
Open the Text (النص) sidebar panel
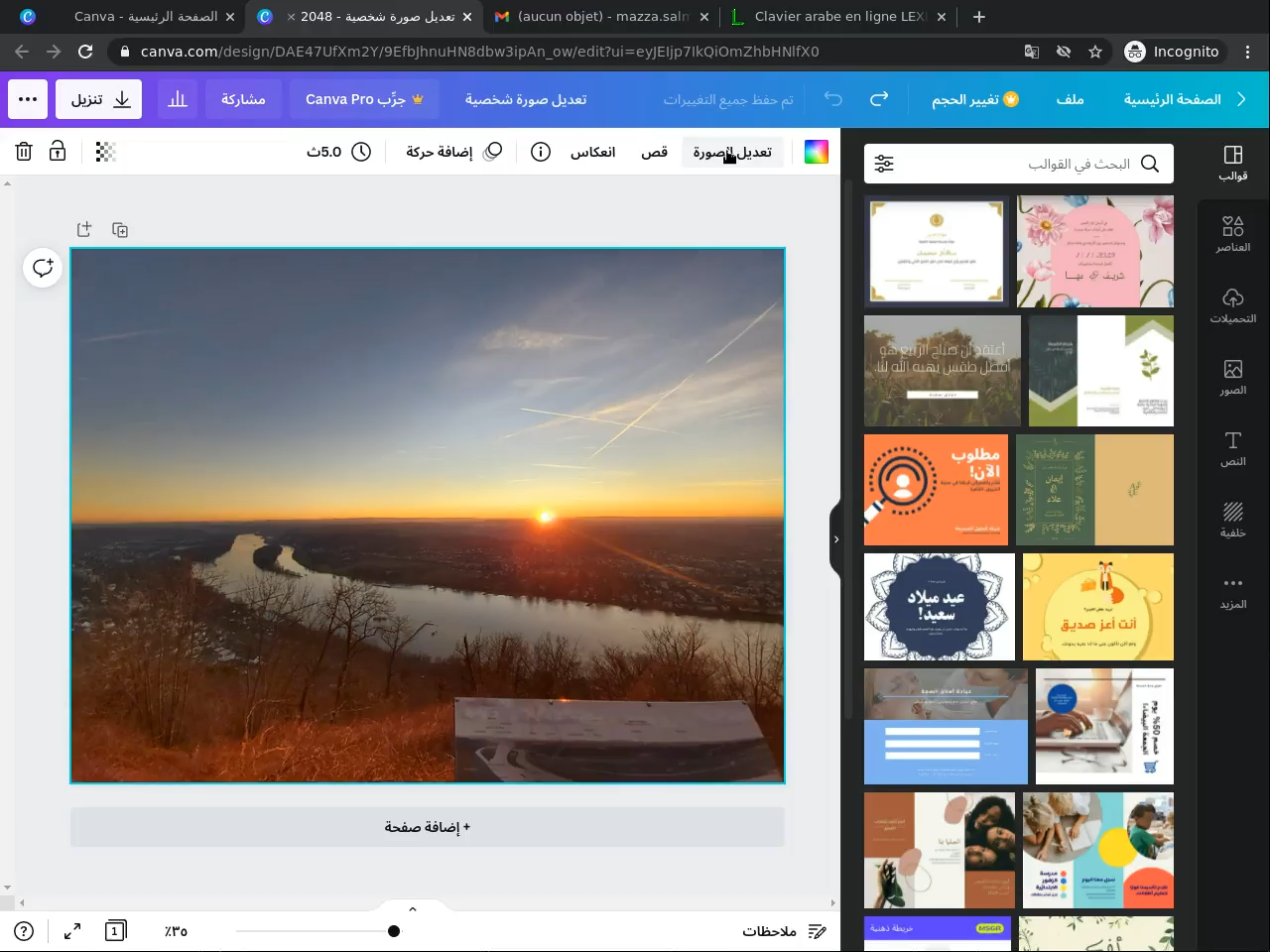point(1233,448)
